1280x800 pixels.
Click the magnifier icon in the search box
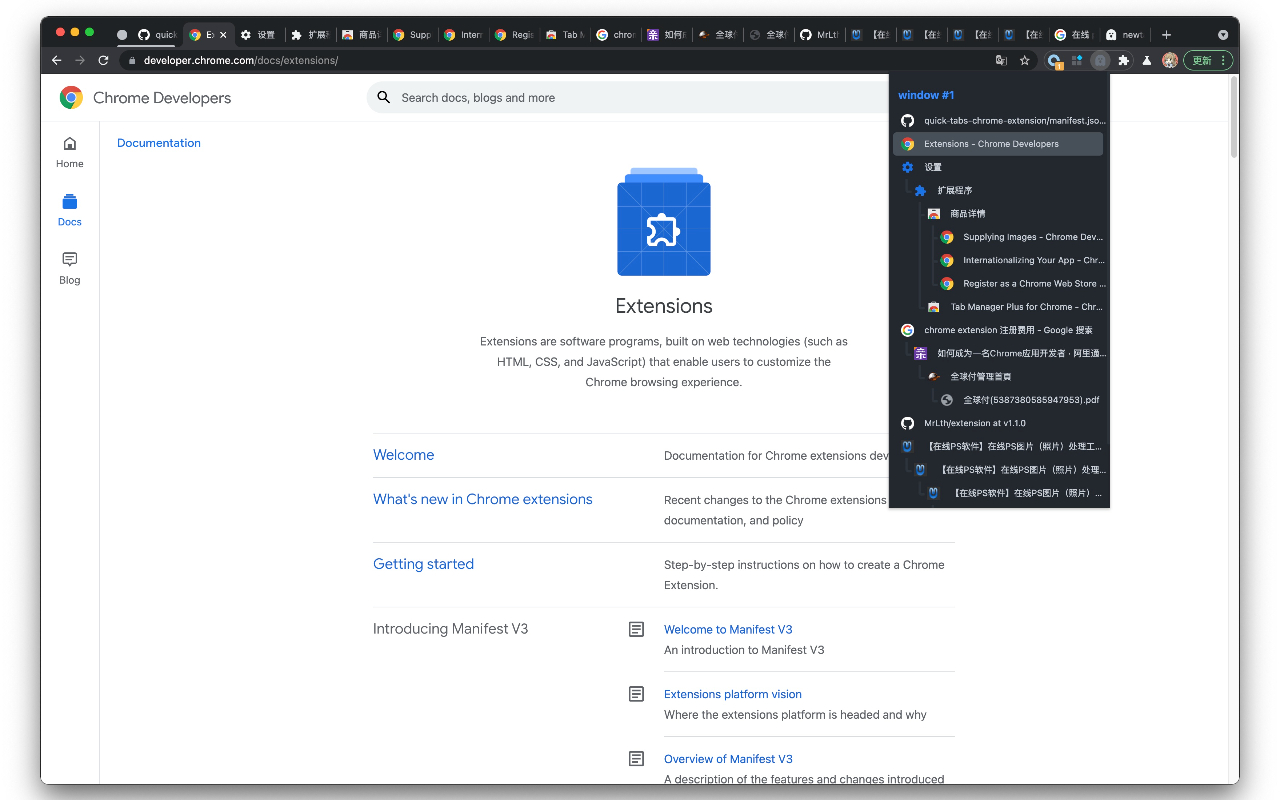point(383,97)
